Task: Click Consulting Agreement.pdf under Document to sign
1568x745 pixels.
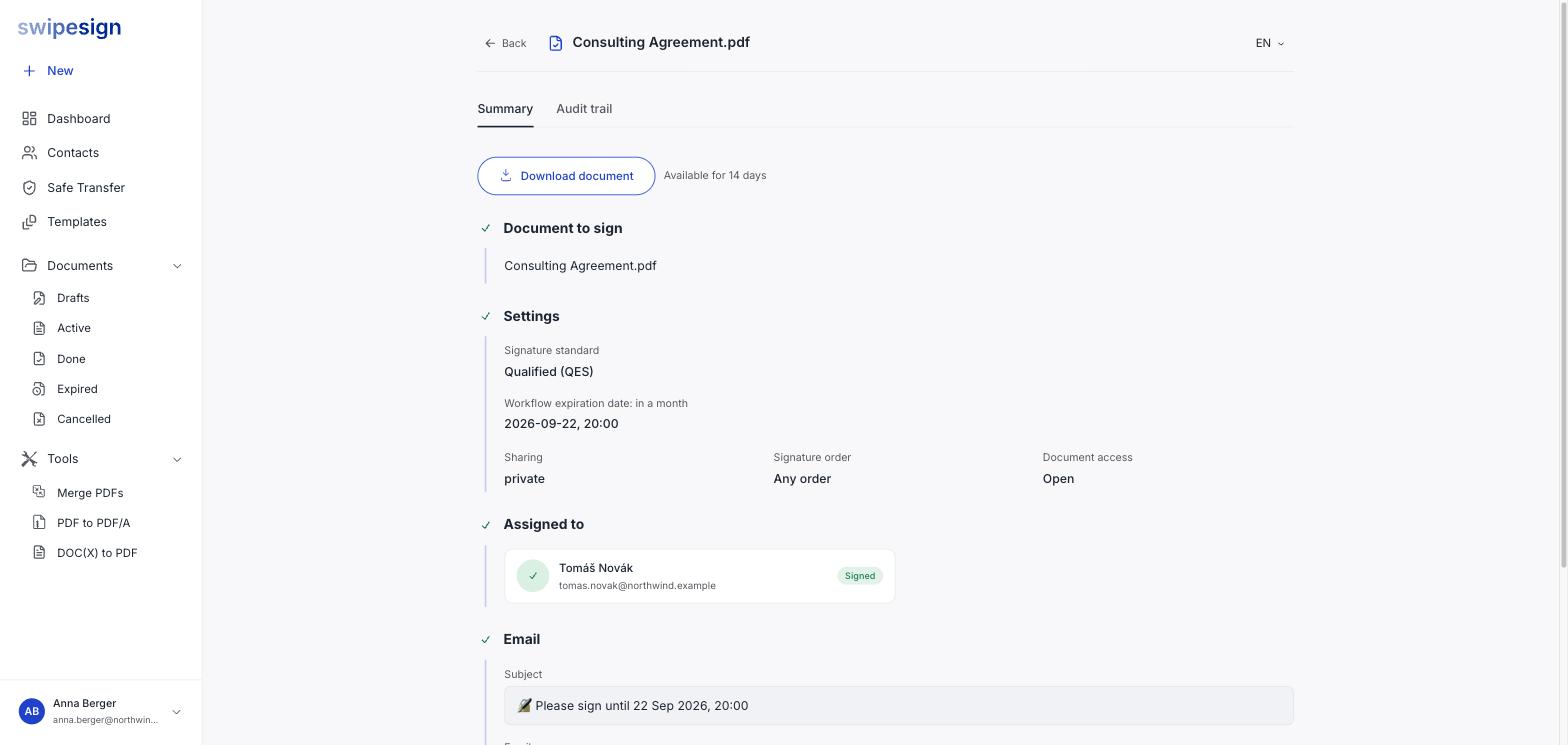Action: [x=580, y=266]
